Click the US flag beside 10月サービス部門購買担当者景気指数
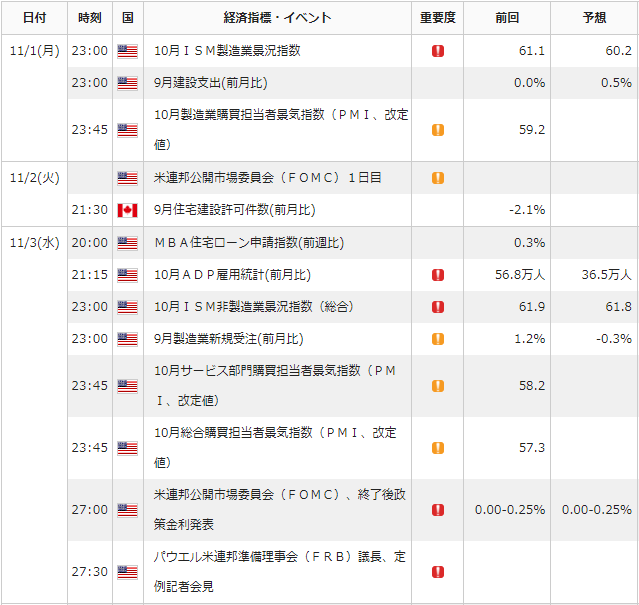 pos(128,386)
